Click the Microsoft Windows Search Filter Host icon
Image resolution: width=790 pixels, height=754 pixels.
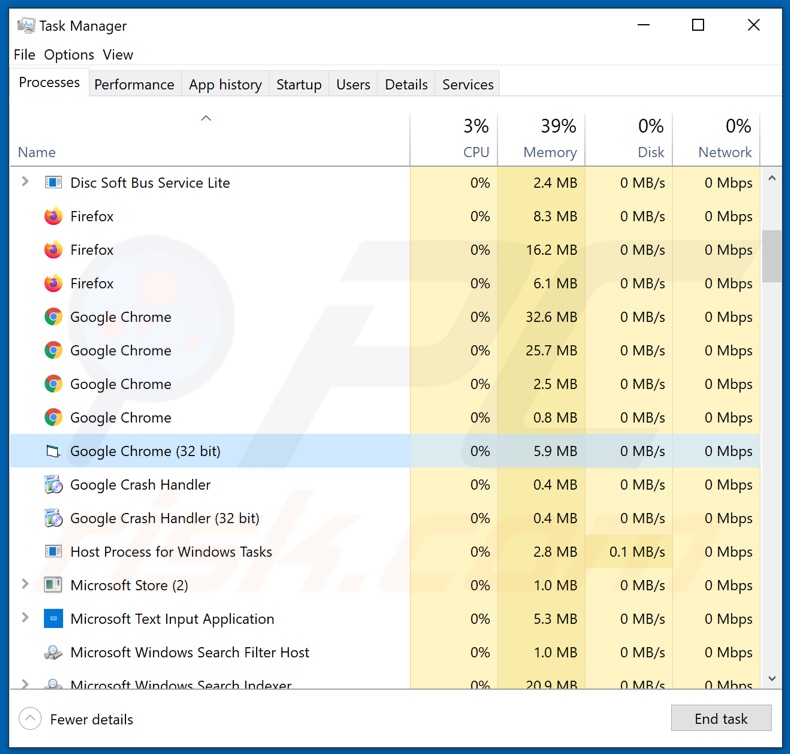(x=53, y=652)
